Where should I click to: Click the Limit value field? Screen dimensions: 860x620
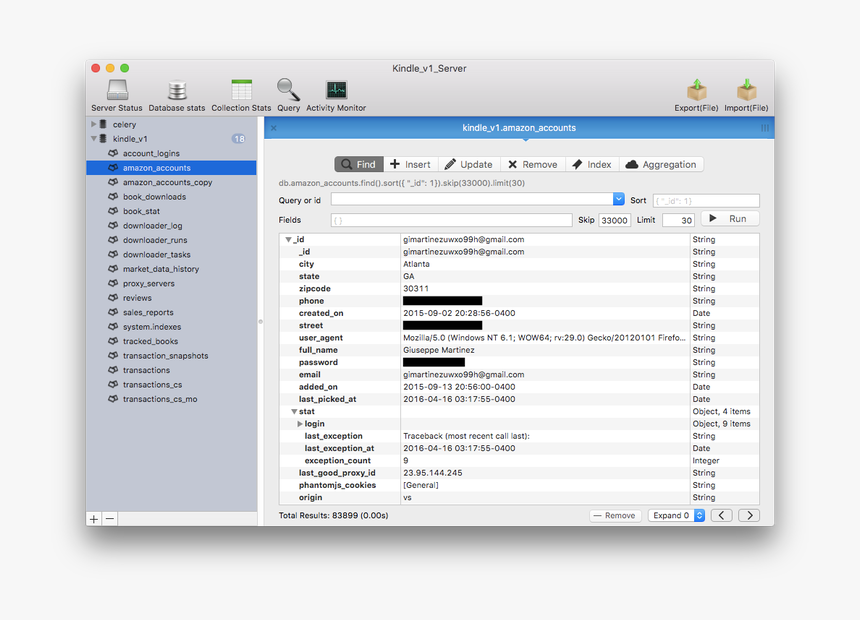(678, 221)
